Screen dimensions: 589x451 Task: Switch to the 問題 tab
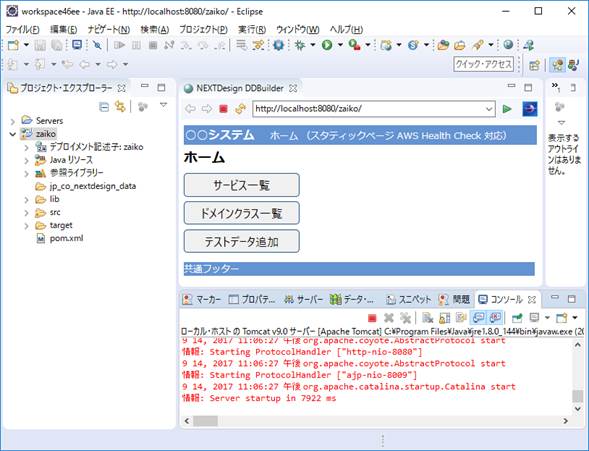(x=455, y=299)
